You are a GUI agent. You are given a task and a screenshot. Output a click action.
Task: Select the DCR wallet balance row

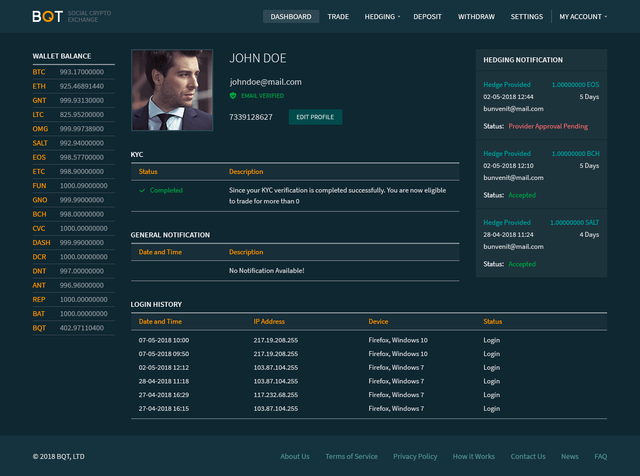point(73,257)
